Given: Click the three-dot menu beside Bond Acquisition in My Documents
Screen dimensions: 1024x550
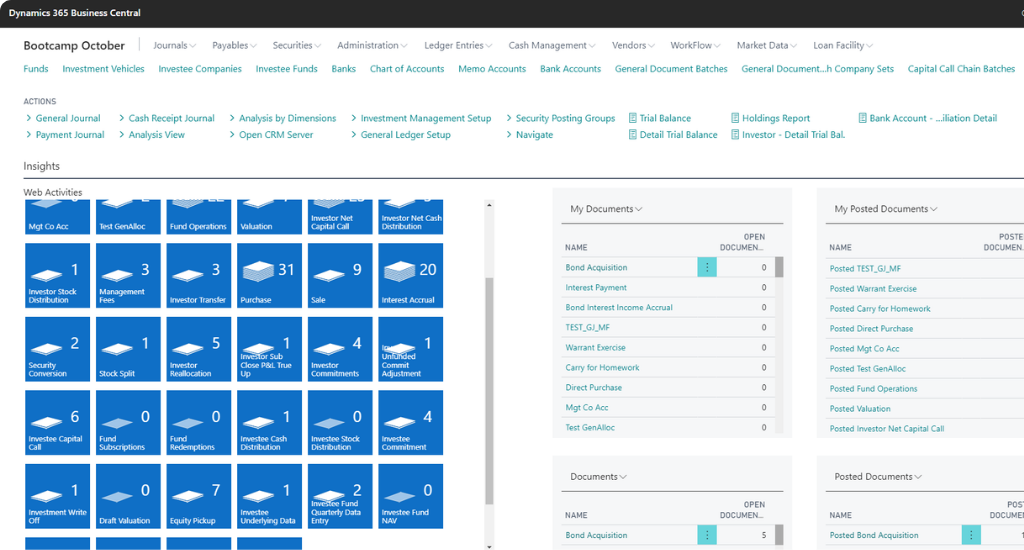Looking at the screenshot, I should (x=707, y=267).
